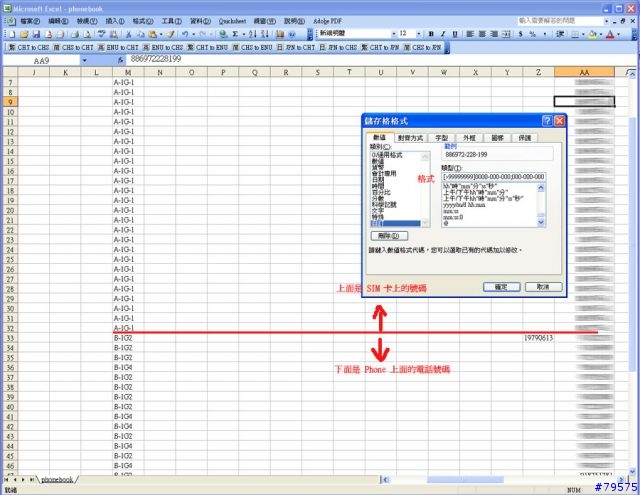Switch to the 對齊方式 tab
The width and height of the screenshot is (640, 495).
[409, 137]
